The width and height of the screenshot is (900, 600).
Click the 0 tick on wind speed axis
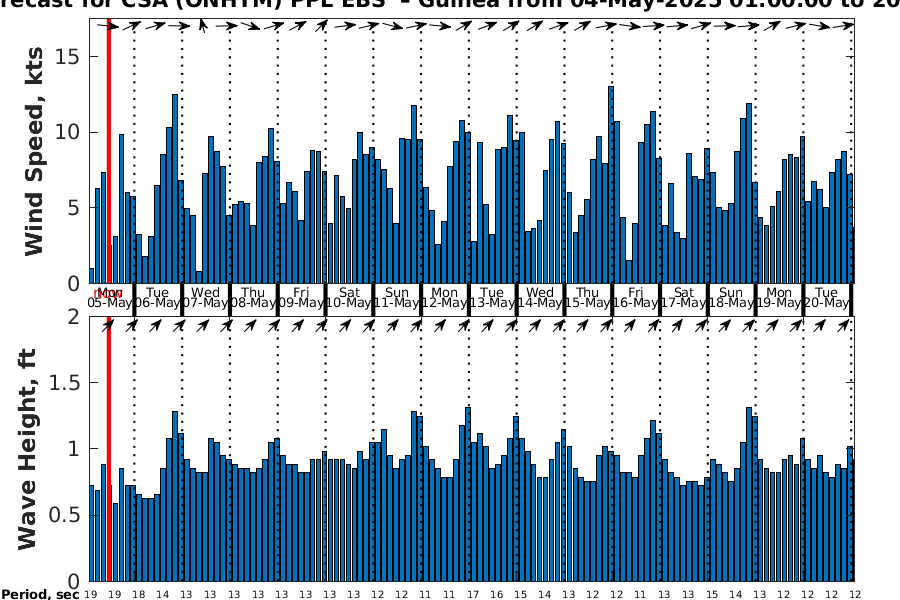(73, 284)
